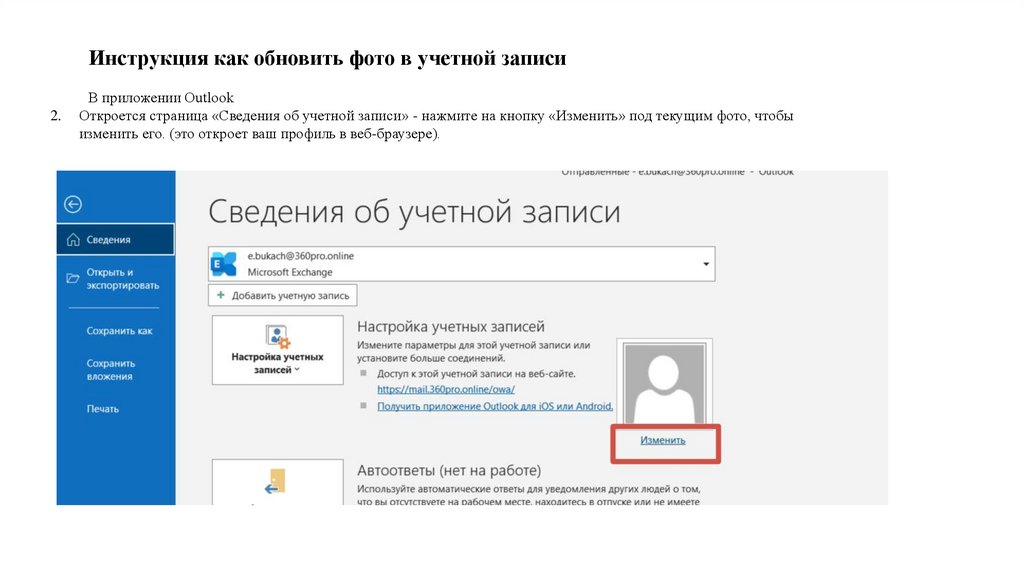Click the home icon beside Сведения
Image resolution: width=1024 pixels, height=574 pixels.
click(x=73, y=240)
